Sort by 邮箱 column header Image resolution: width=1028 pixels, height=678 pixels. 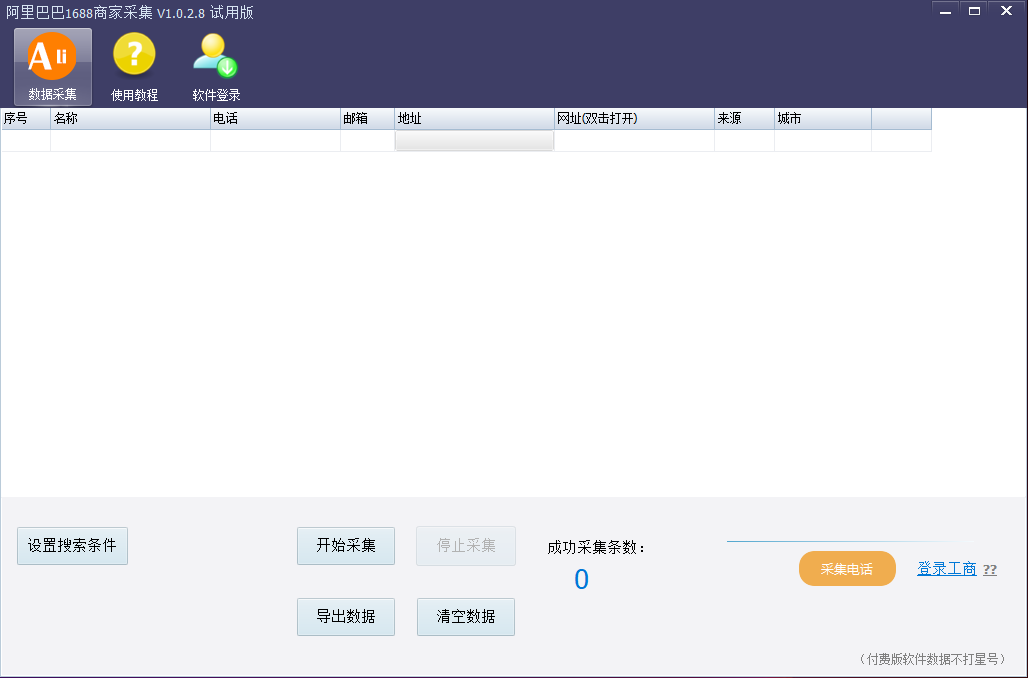pyautogui.click(x=368, y=119)
